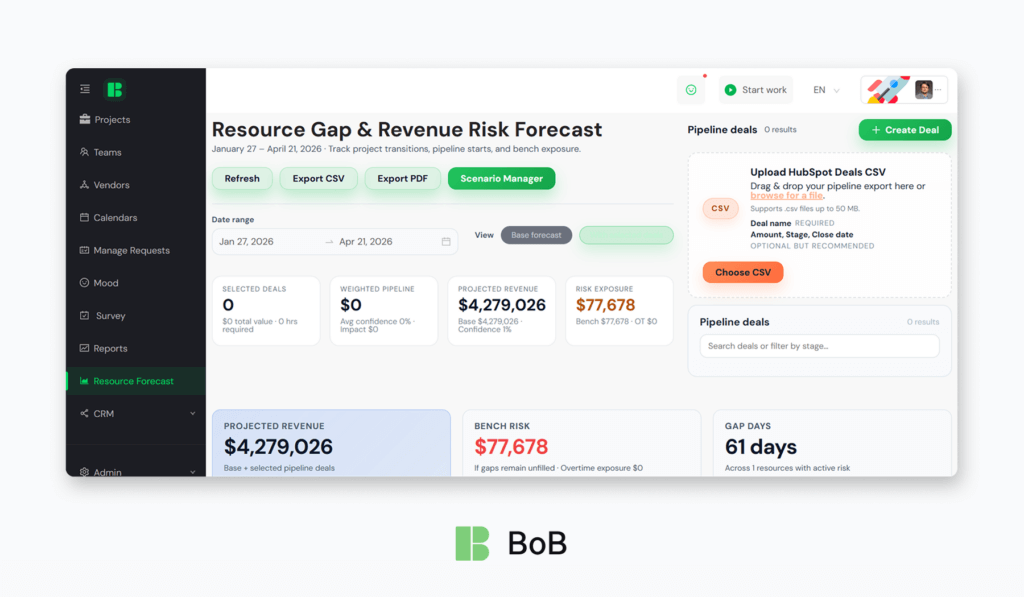
Task: Open the Survey section
Action: point(85,315)
